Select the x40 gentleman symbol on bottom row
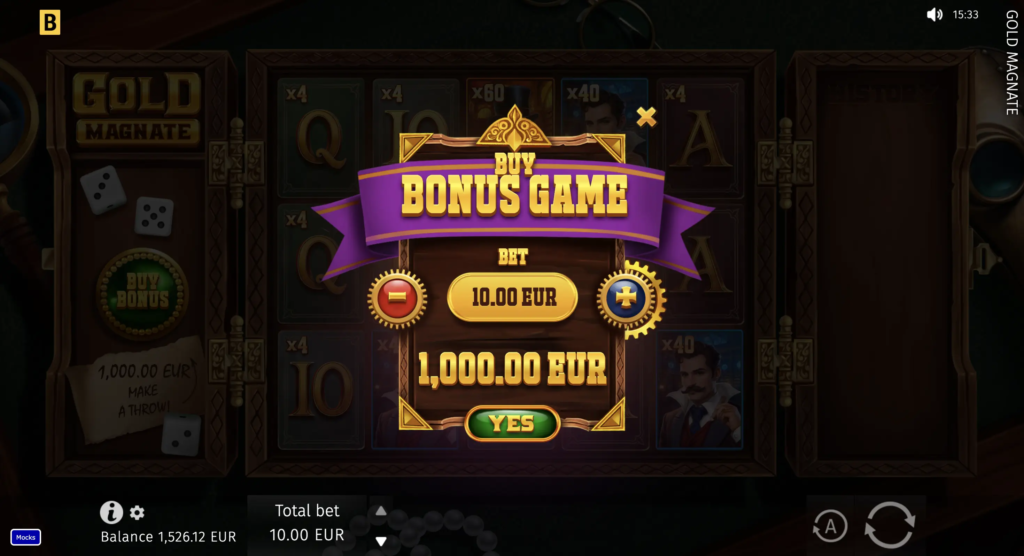This screenshot has width=1024, height=556. (x=699, y=389)
